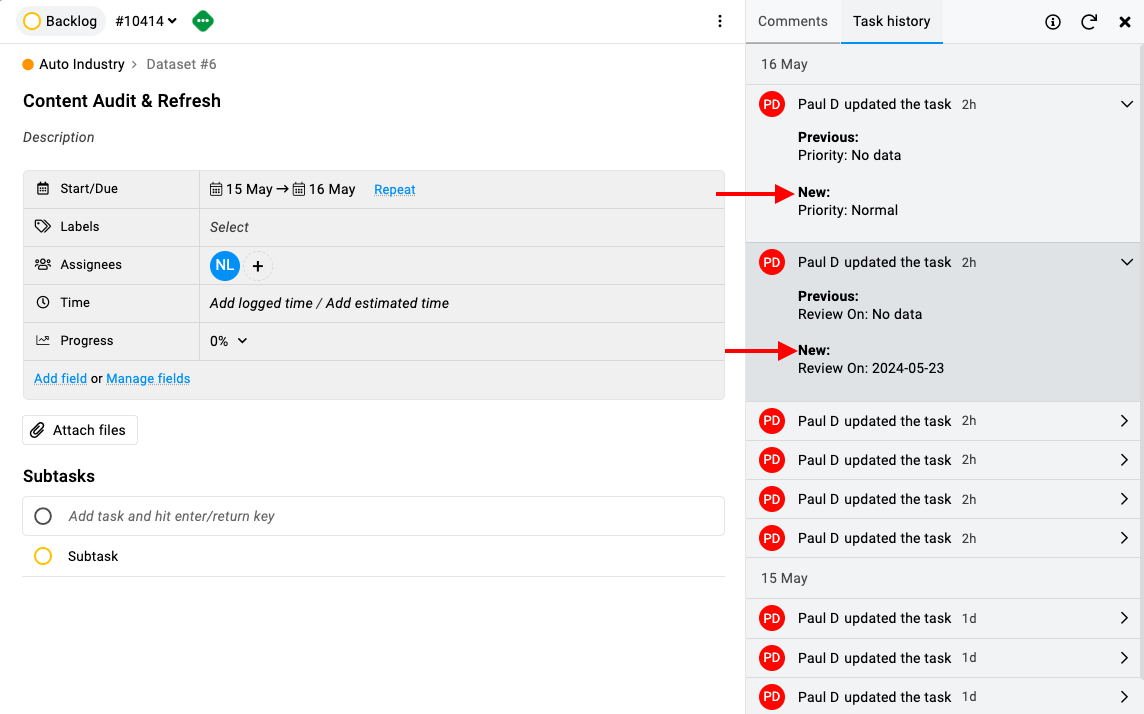Image resolution: width=1144 pixels, height=714 pixels.
Task: Click 'Priority: No data' history value
Action: click(849, 155)
